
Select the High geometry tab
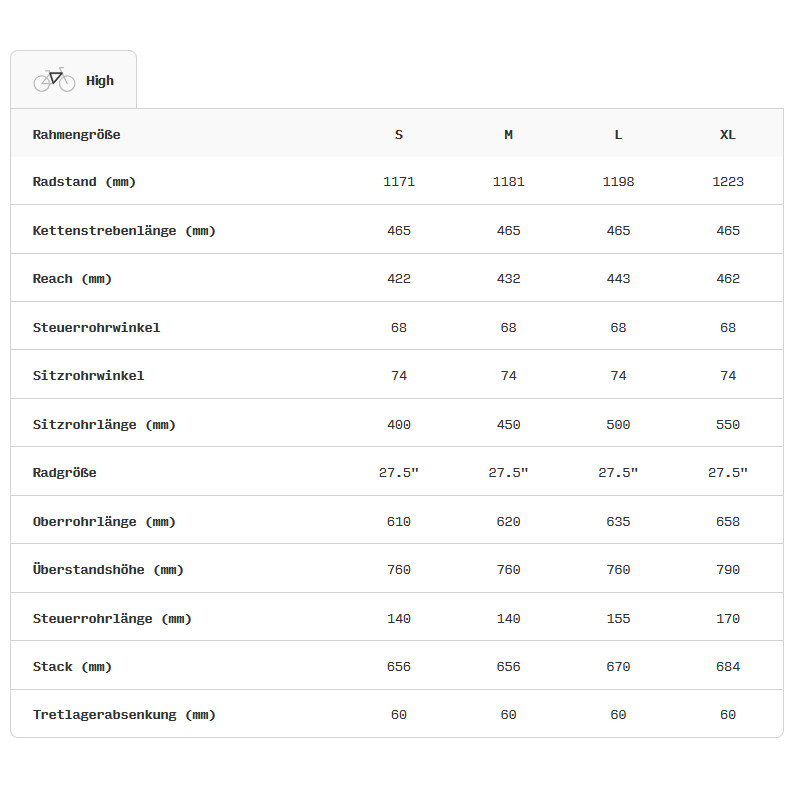point(74,80)
